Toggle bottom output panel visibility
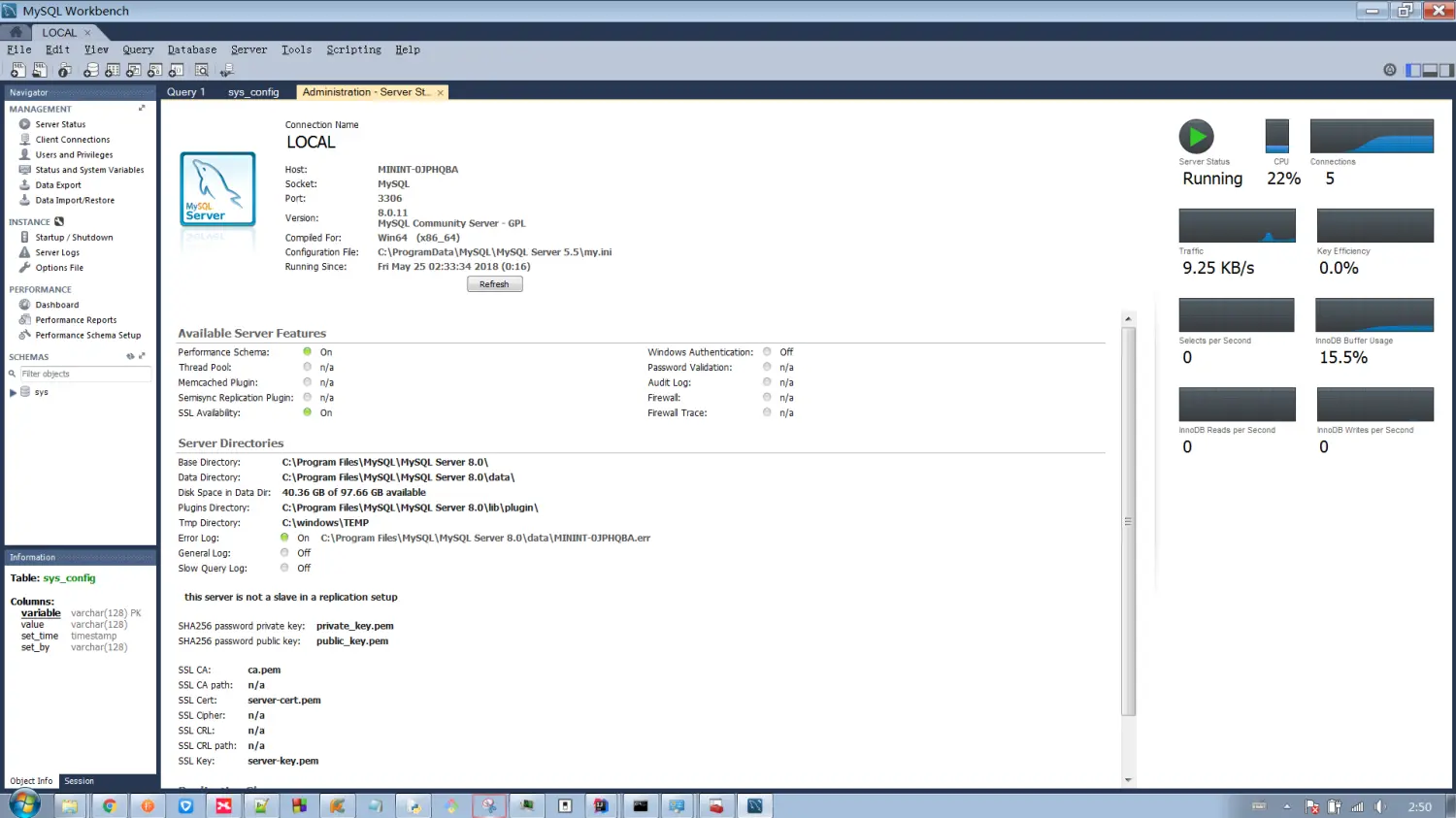This screenshot has width=1456, height=818. tap(1430, 70)
